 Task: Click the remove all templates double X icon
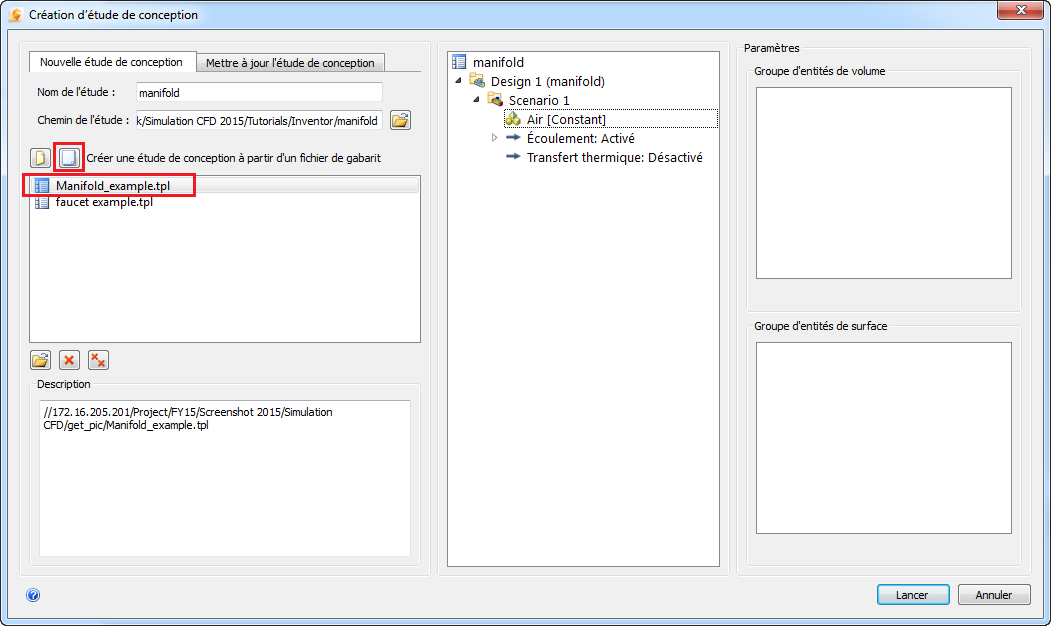click(98, 361)
